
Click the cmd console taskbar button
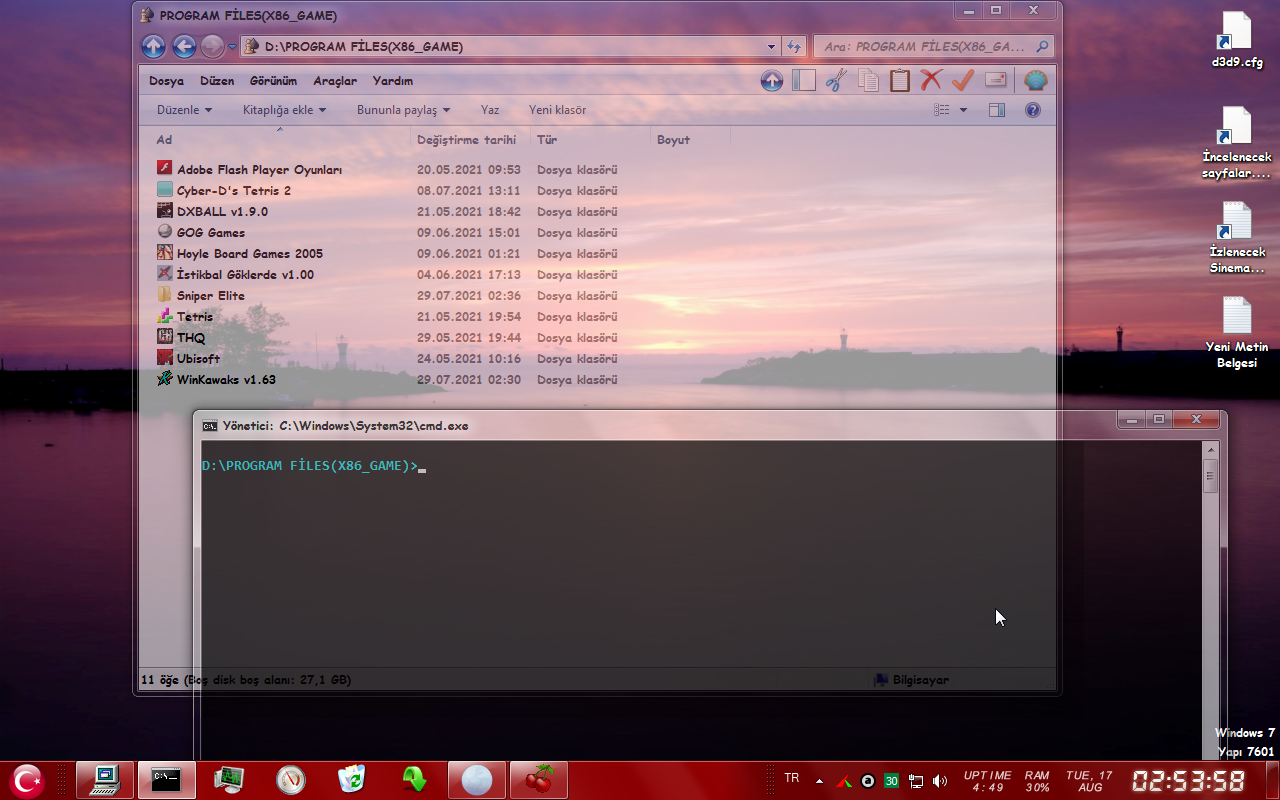pos(166,780)
